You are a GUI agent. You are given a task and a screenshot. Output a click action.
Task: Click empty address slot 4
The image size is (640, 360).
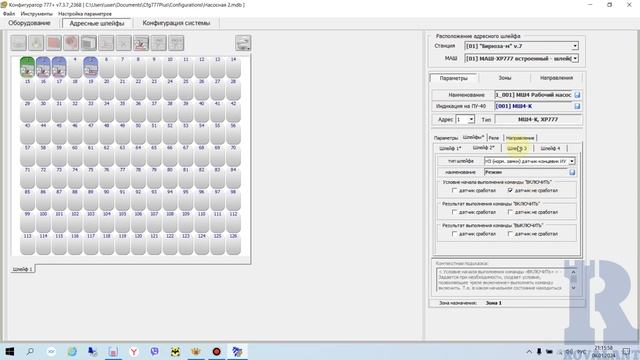click(75, 68)
